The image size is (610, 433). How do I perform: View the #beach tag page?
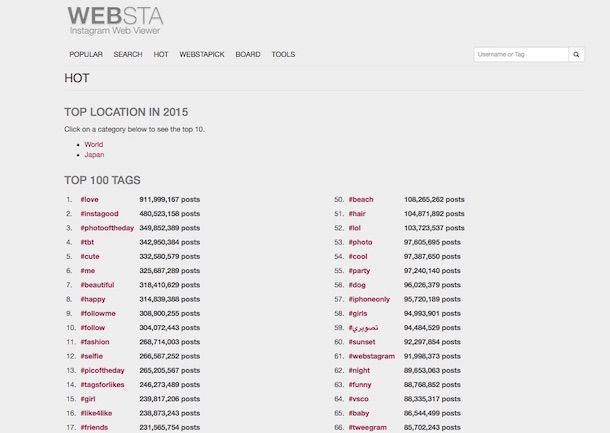[x=361, y=200]
